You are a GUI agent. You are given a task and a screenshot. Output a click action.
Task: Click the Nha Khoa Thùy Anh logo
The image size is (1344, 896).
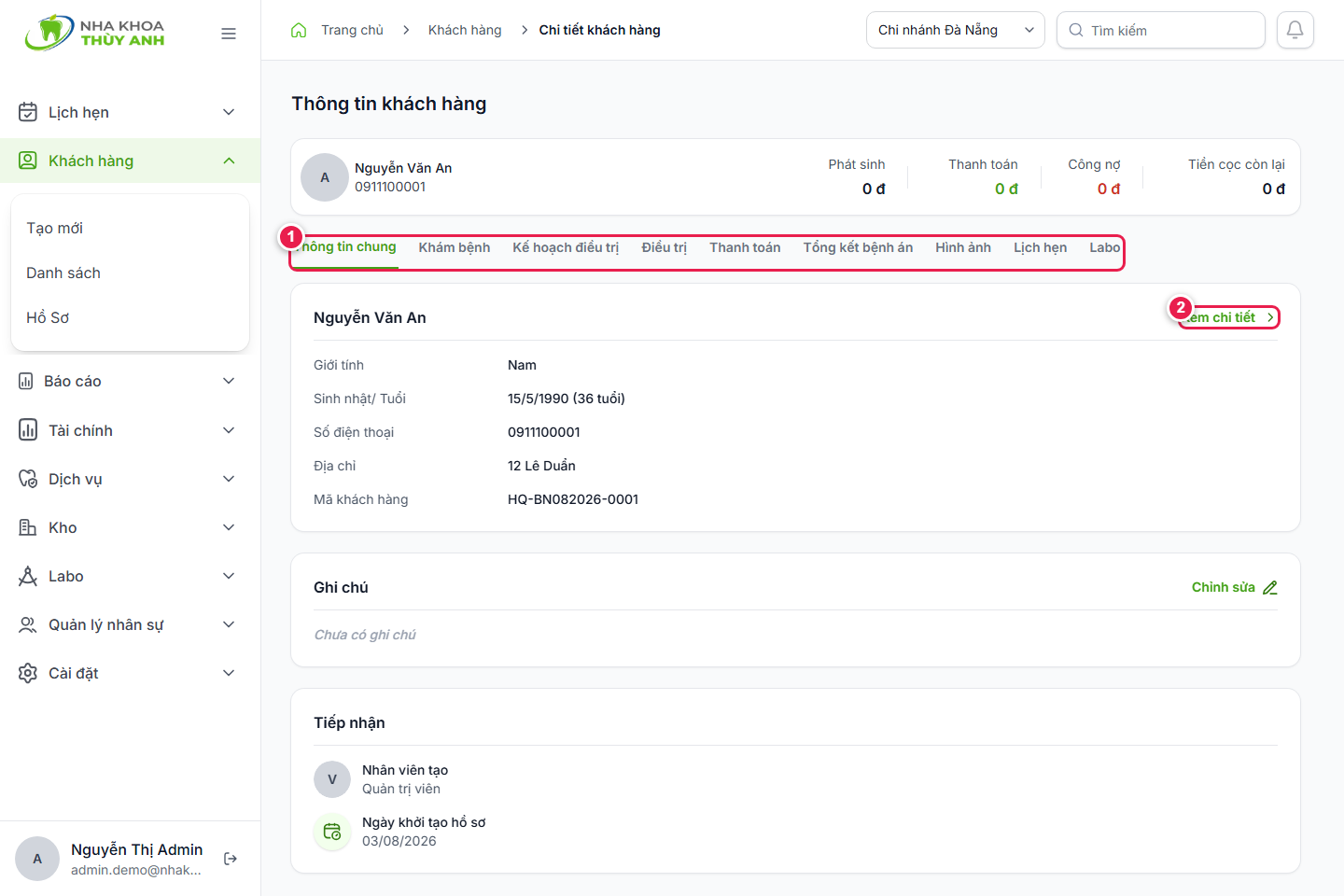95,33
